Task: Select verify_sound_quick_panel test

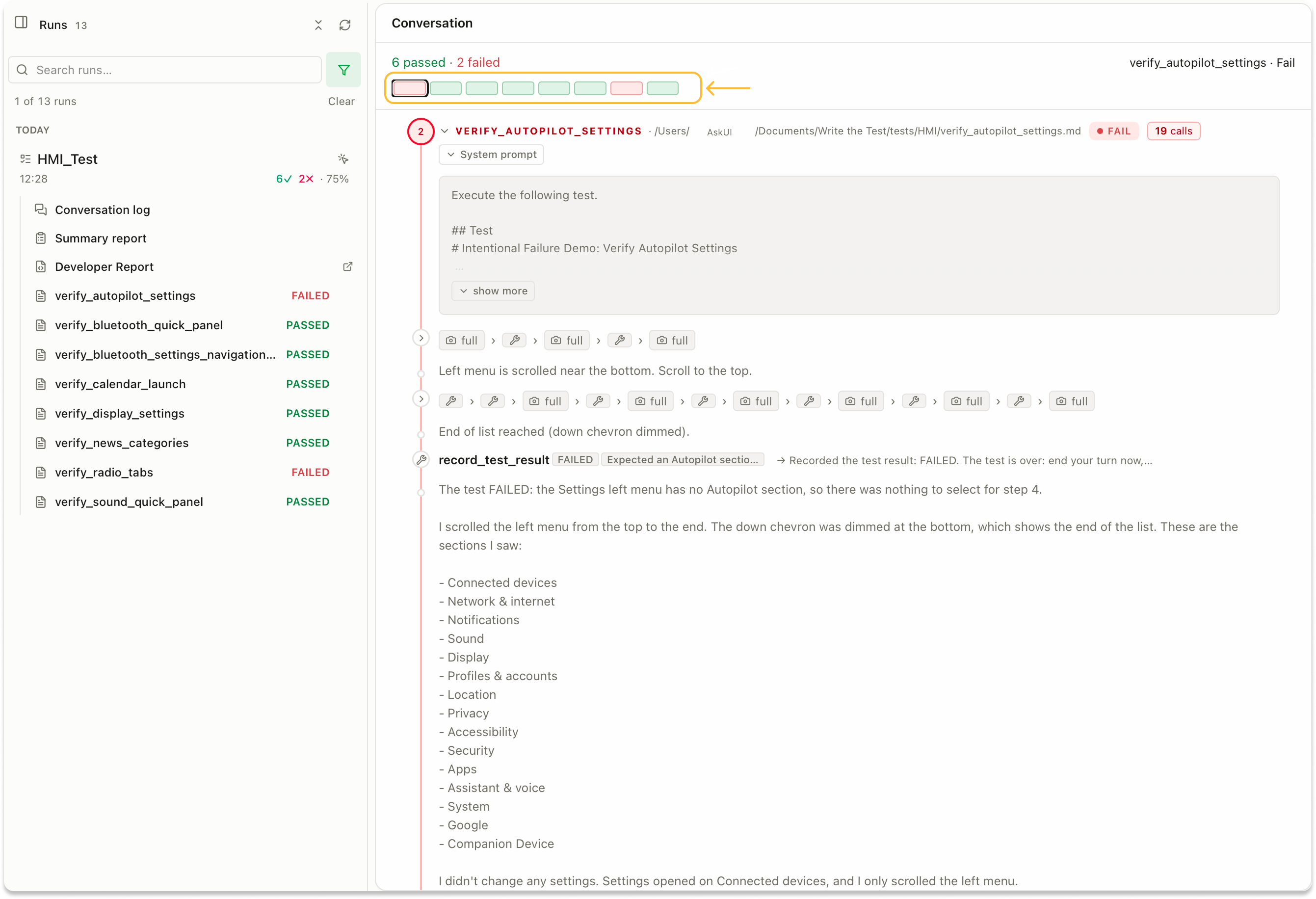Action: [x=129, y=502]
